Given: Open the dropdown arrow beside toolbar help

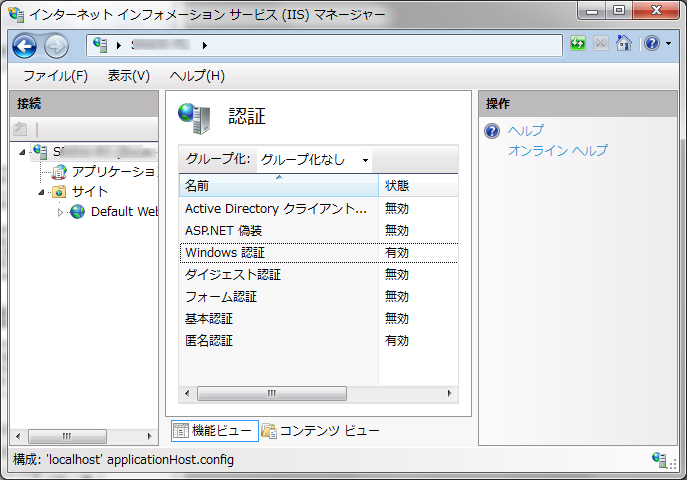Looking at the screenshot, I should 668,43.
